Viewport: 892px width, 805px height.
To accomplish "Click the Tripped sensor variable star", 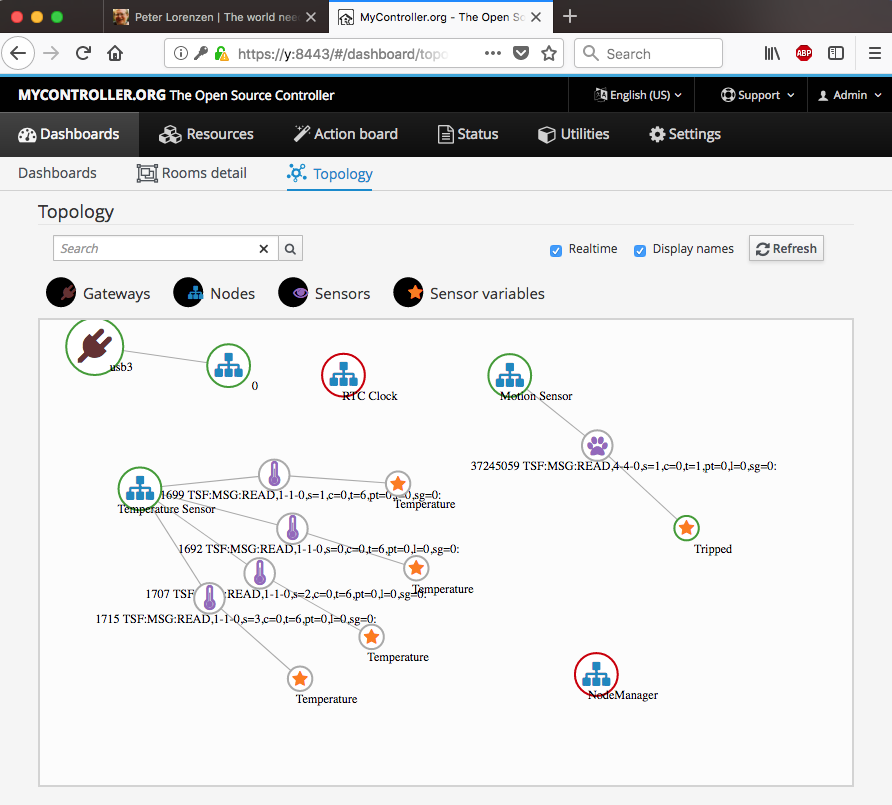I will [687, 528].
